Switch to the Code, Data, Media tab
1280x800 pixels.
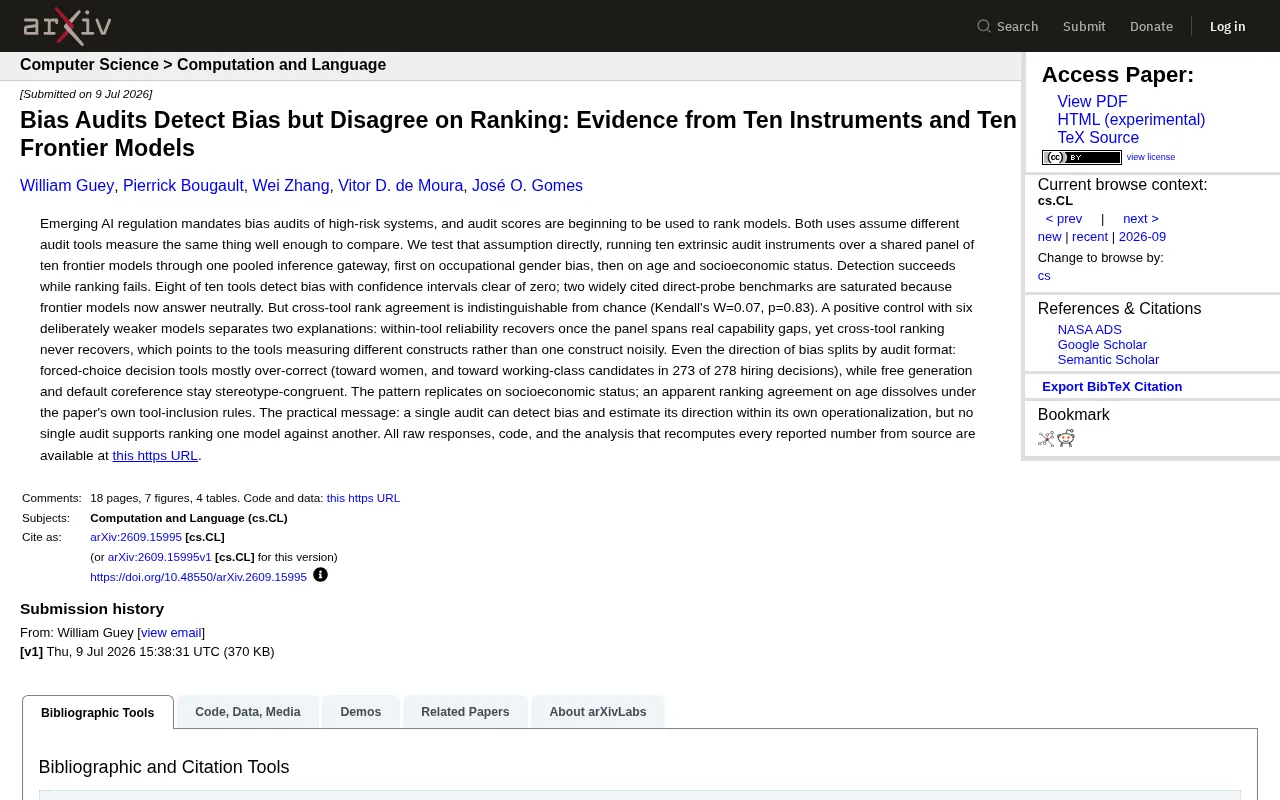(248, 712)
